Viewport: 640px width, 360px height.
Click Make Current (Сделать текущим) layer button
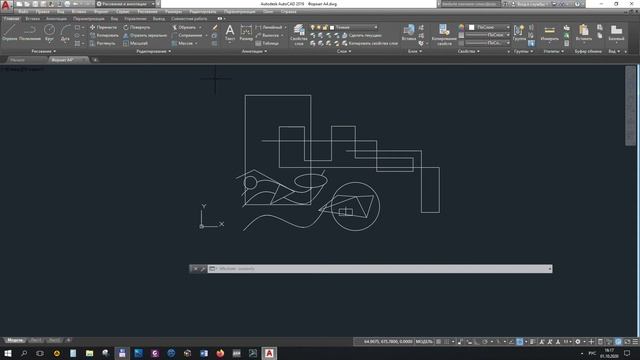[362, 36]
